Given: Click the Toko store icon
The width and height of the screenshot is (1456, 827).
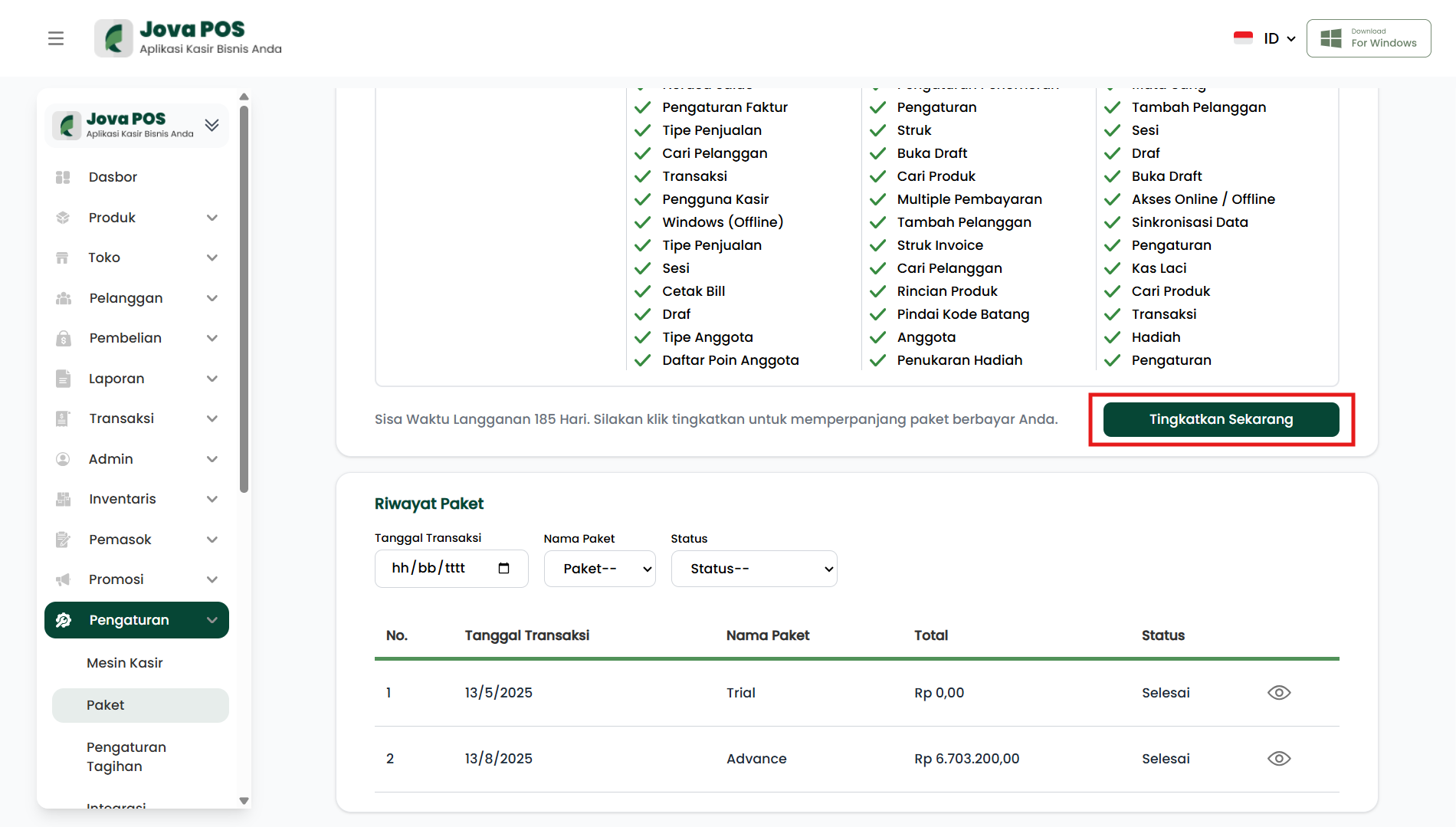Looking at the screenshot, I should point(63,258).
